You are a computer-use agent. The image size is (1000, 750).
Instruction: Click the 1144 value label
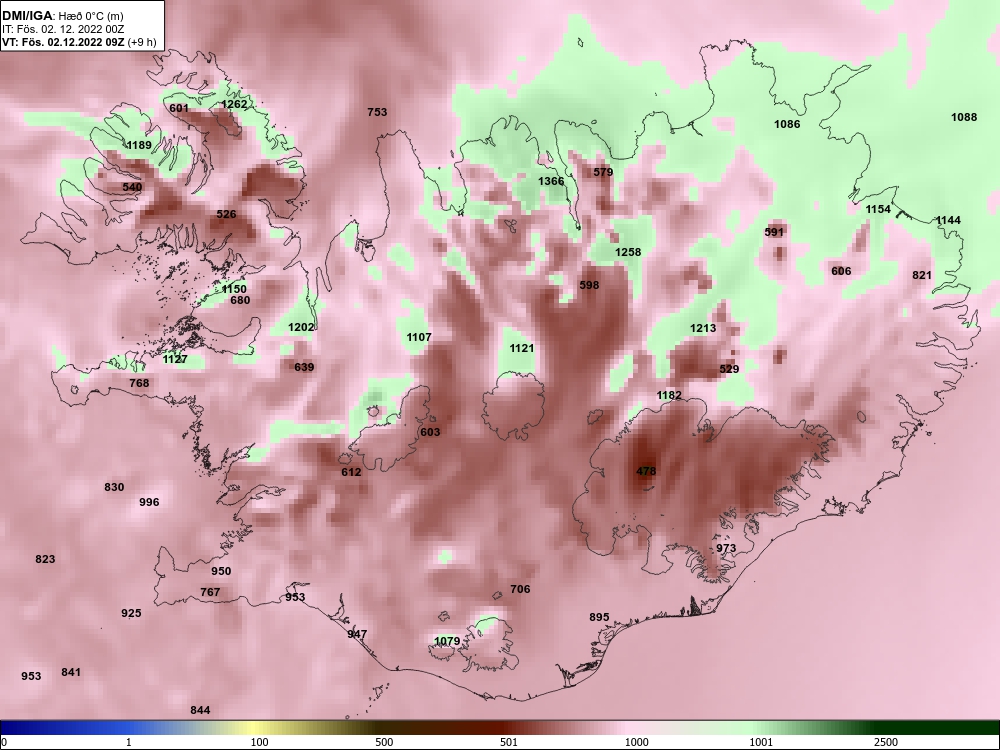(x=948, y=220)
